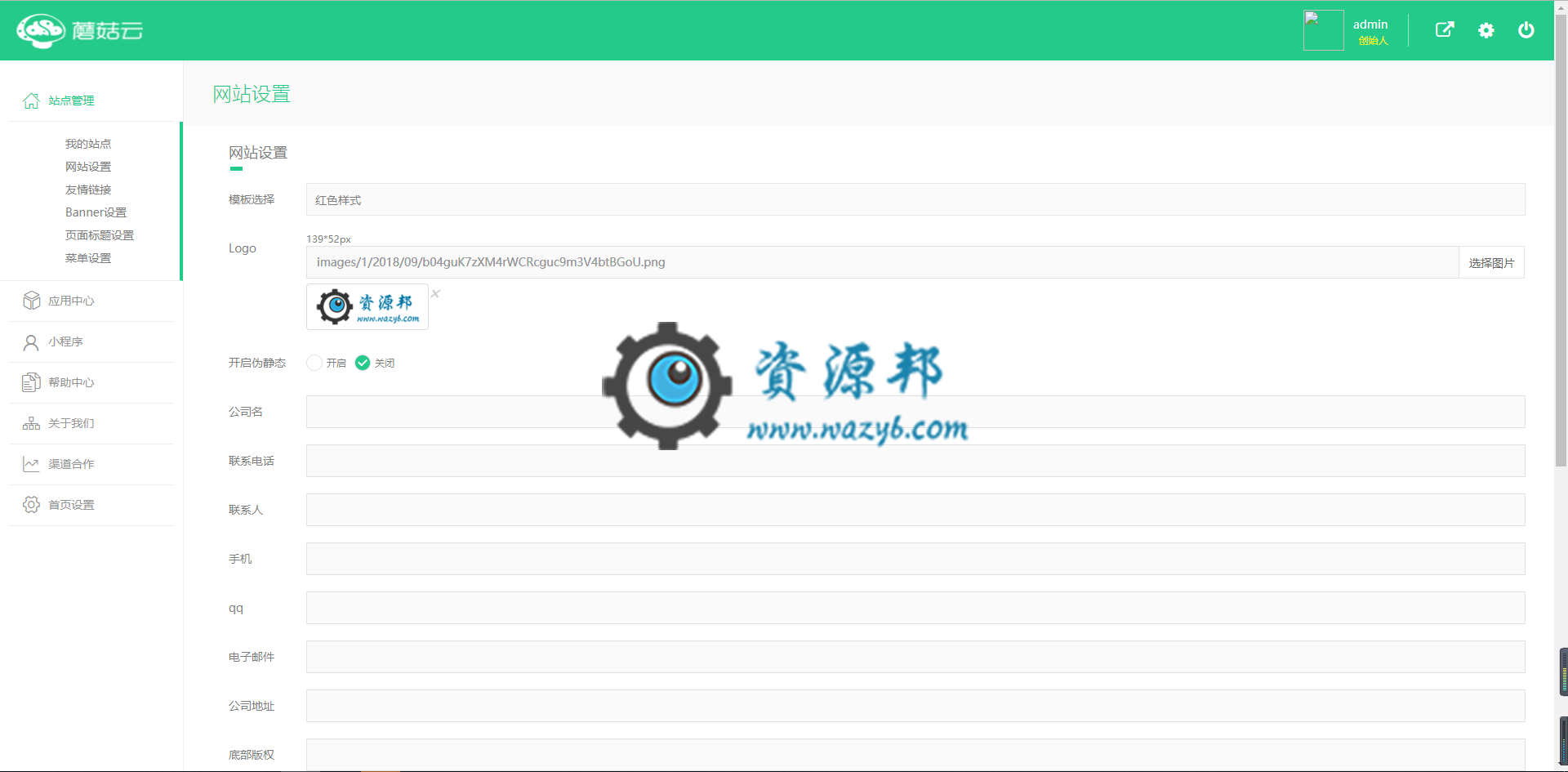Open 网站设置 in the sidebar submenu
The image size is (1568, 772).
tap(88, 167)
